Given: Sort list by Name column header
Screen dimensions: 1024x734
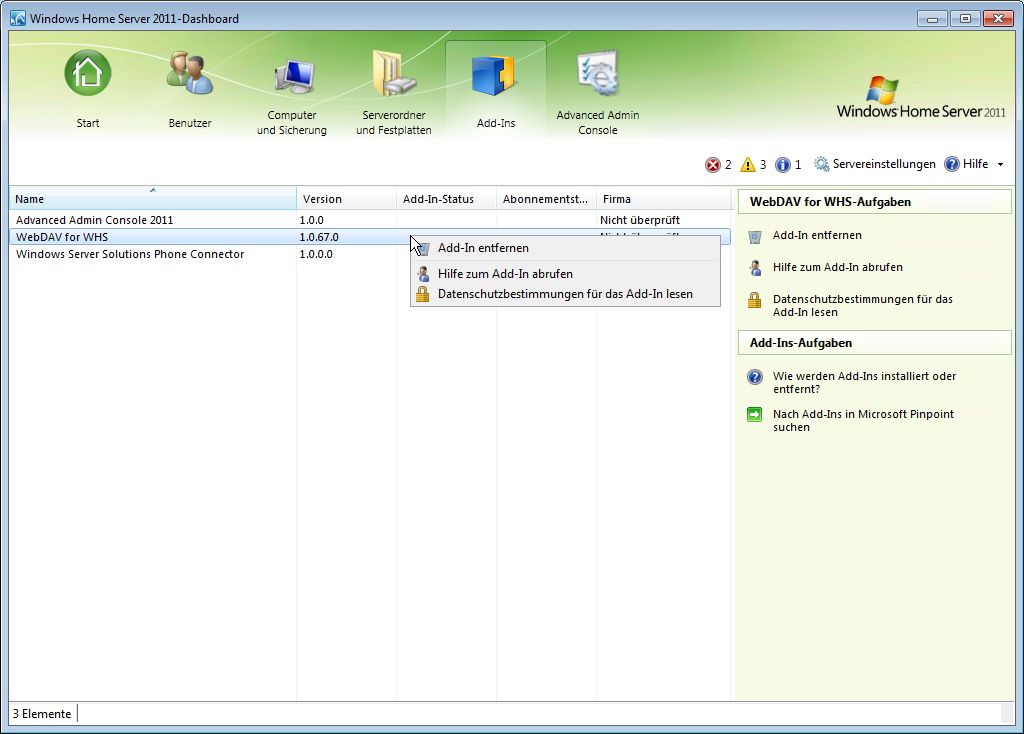Looking at the screenshot, I should pyautogui.click(x=153, y=199).
